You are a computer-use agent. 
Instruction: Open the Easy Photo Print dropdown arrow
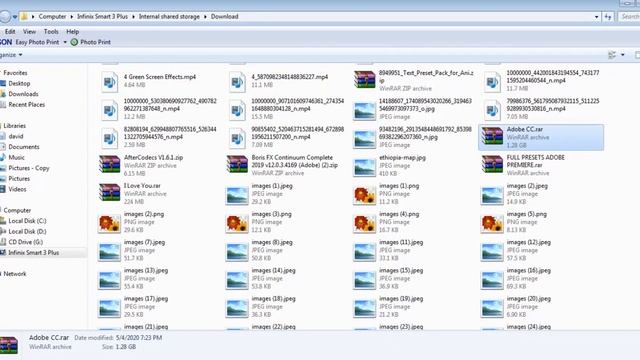[x=65, y=42]
